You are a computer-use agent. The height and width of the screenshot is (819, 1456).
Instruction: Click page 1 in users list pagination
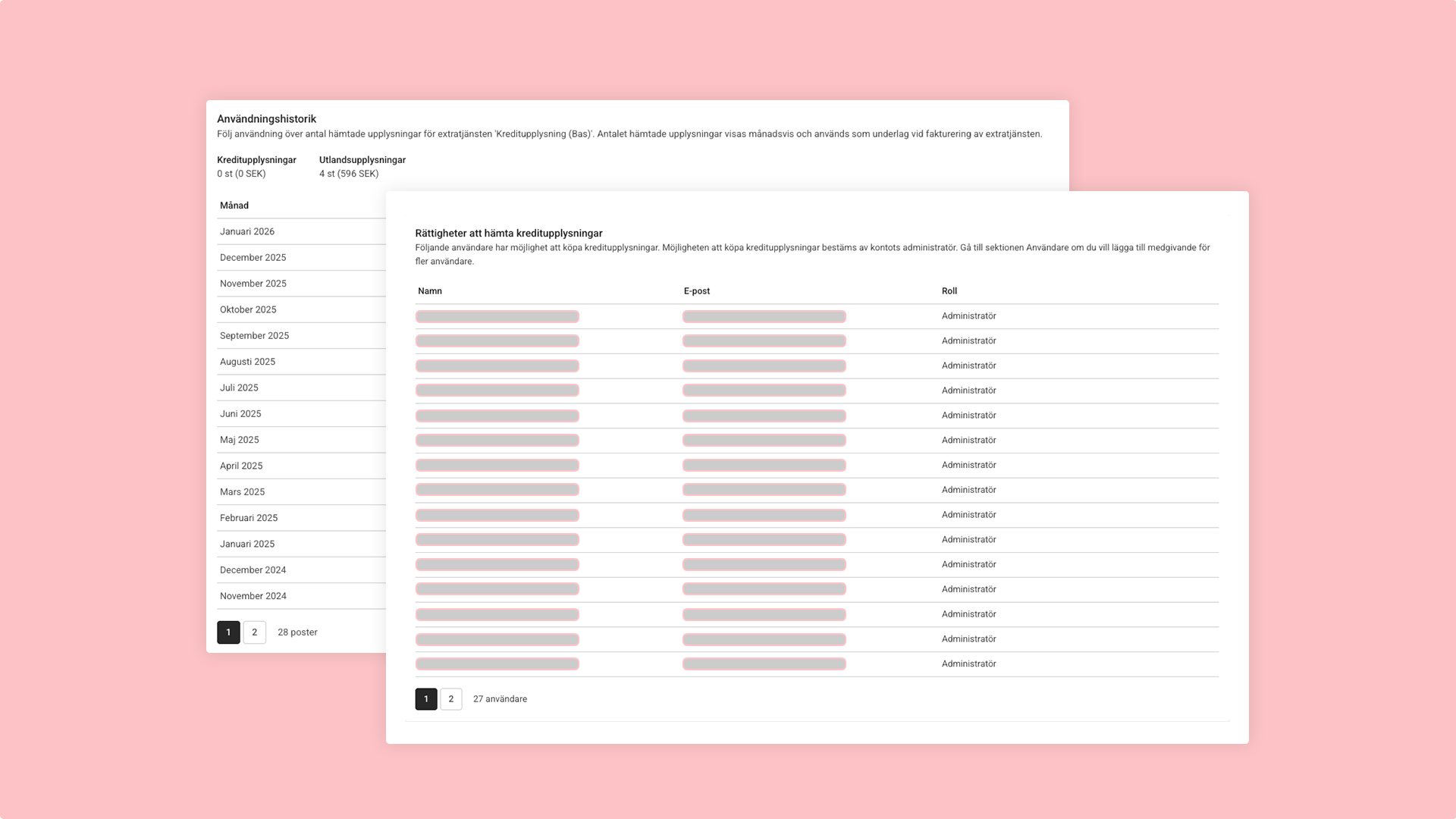coord(426,699)
